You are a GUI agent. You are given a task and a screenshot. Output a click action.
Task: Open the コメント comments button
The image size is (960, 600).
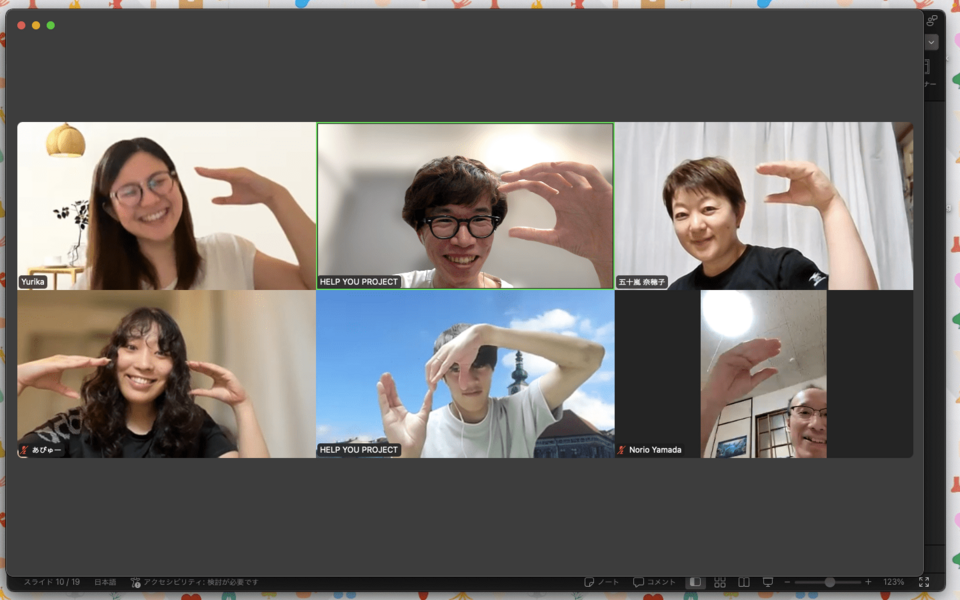(x=654, y=582)
